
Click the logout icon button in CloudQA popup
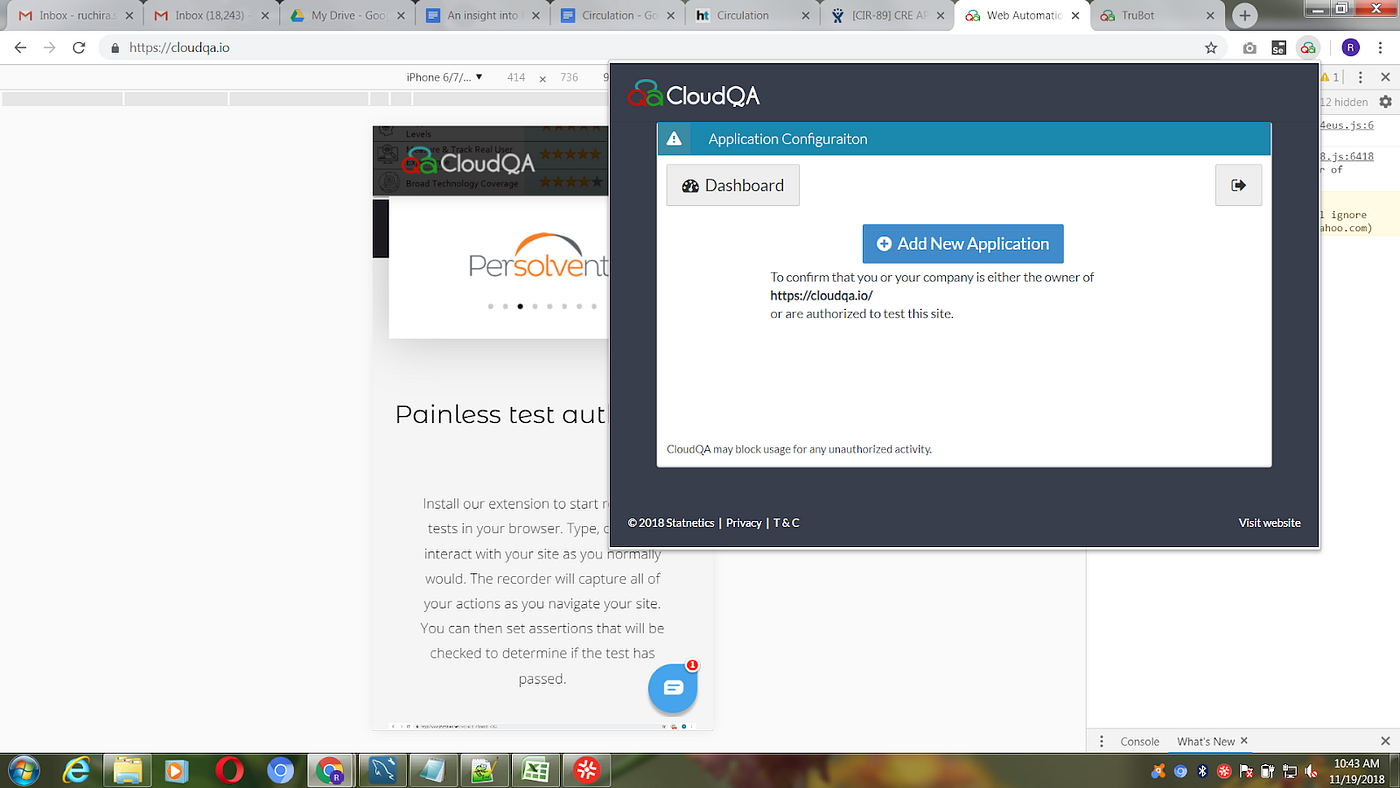(1238, 185)
